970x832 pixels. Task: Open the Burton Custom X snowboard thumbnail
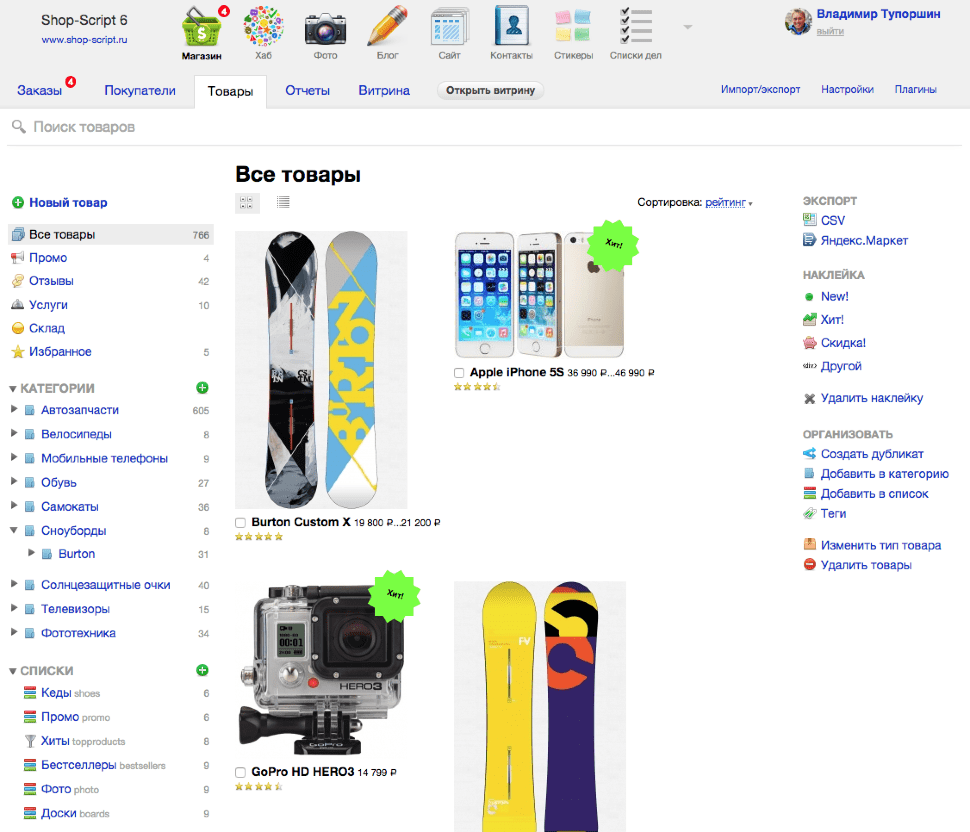coord(321,369)
